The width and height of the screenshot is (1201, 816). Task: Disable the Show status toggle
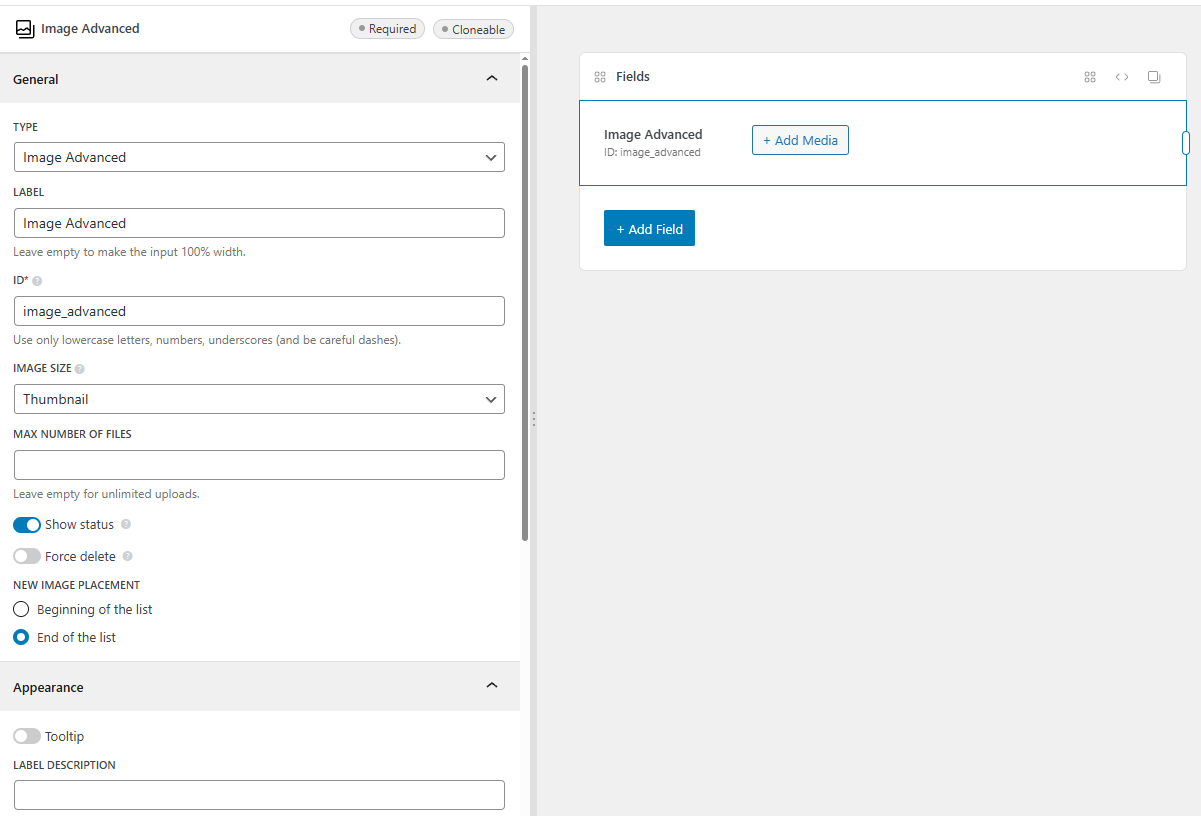[27, 525]
